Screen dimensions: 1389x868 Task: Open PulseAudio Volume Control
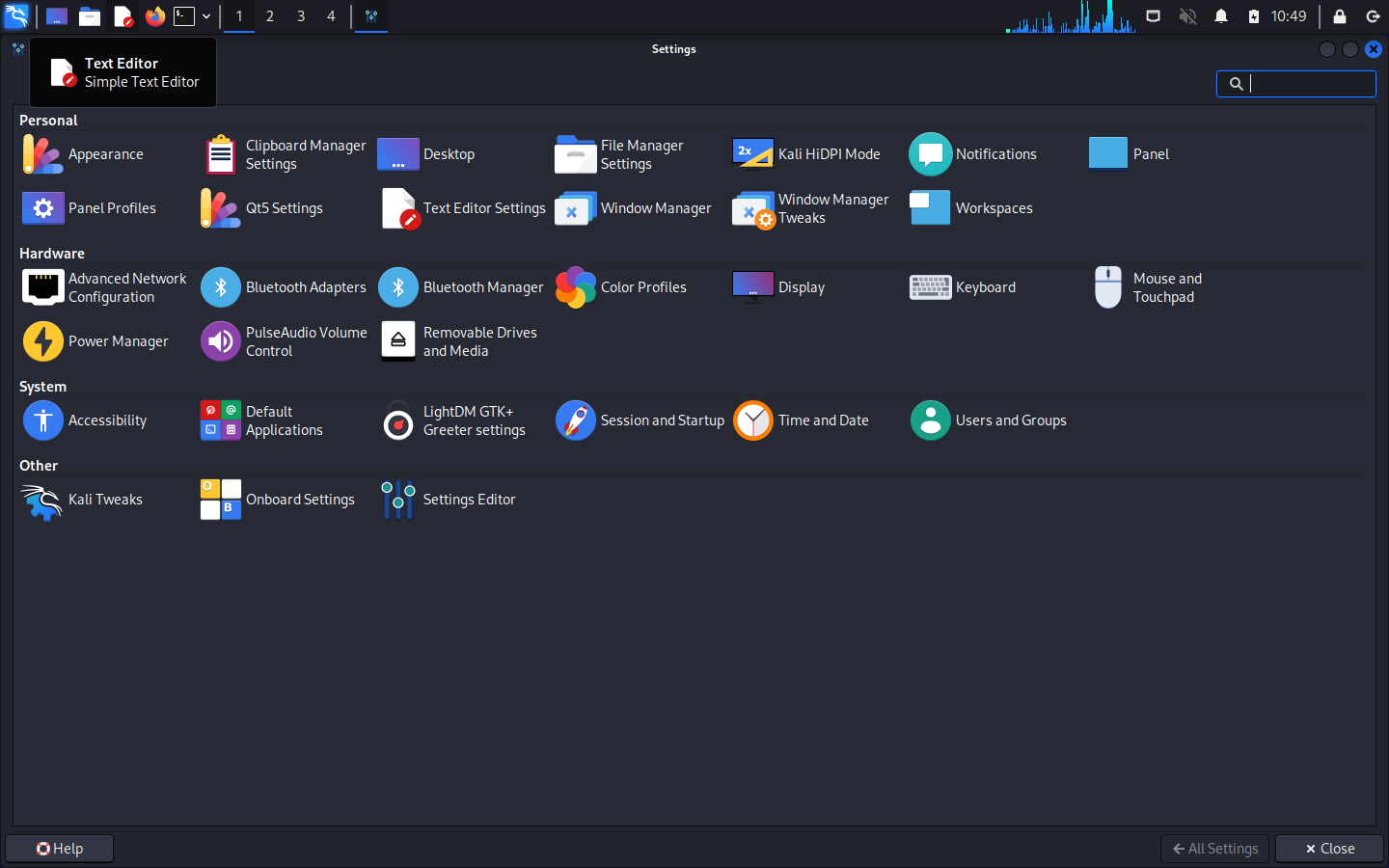(x=284, y=341)
